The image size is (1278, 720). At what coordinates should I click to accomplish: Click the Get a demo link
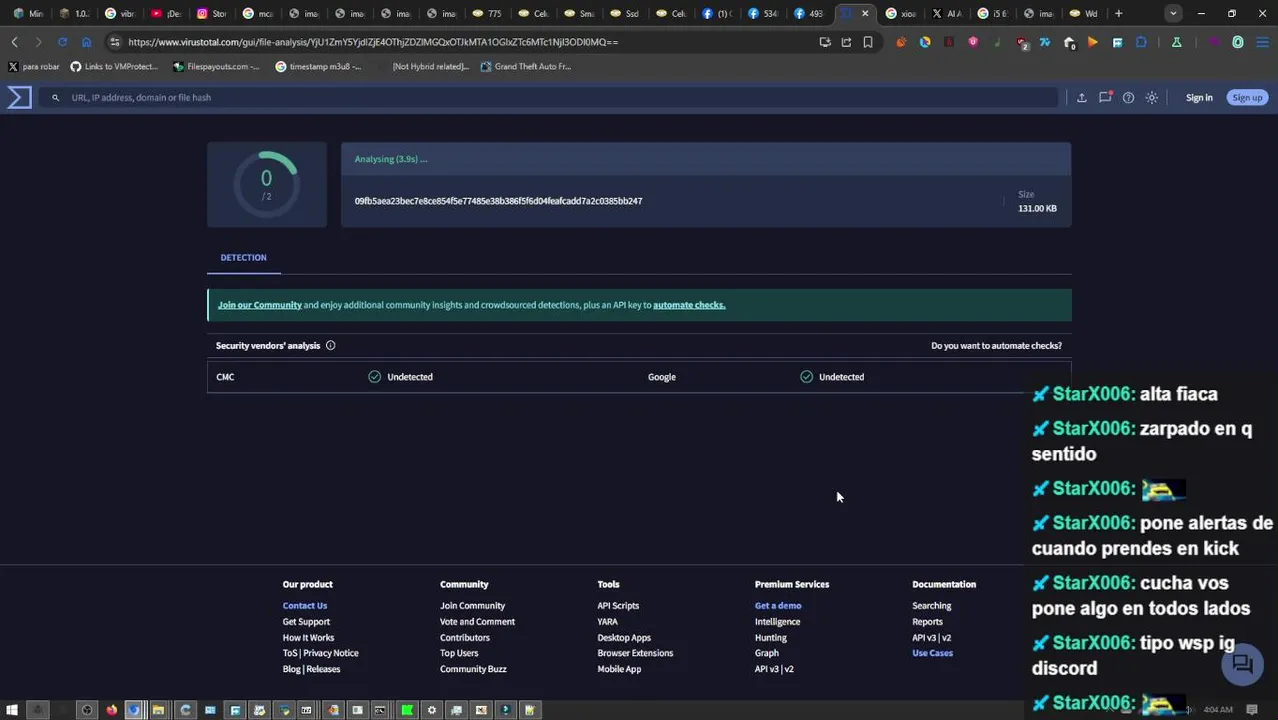tap(778, 606)
